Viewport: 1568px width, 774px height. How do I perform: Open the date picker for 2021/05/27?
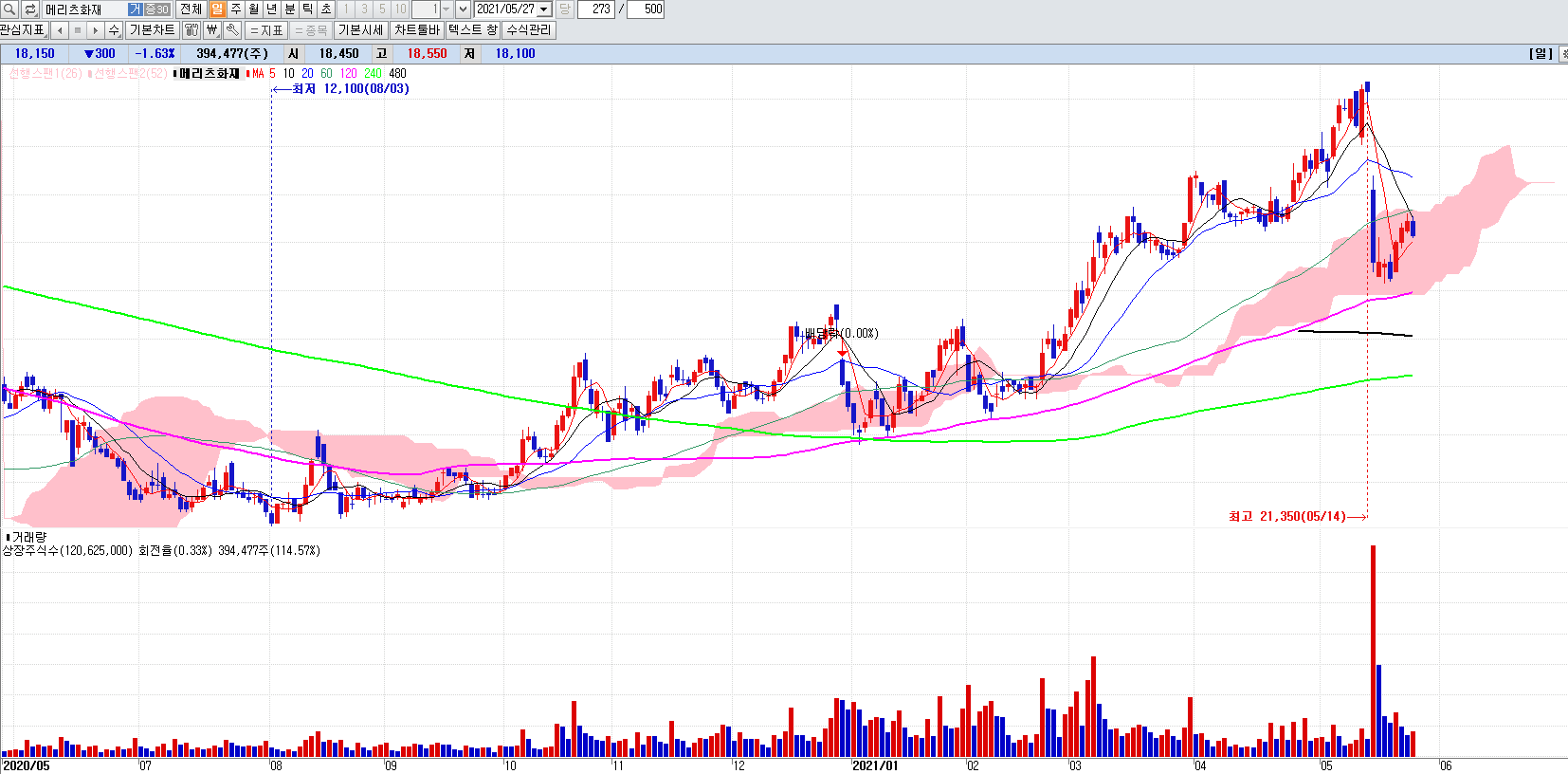coord(545,9)
